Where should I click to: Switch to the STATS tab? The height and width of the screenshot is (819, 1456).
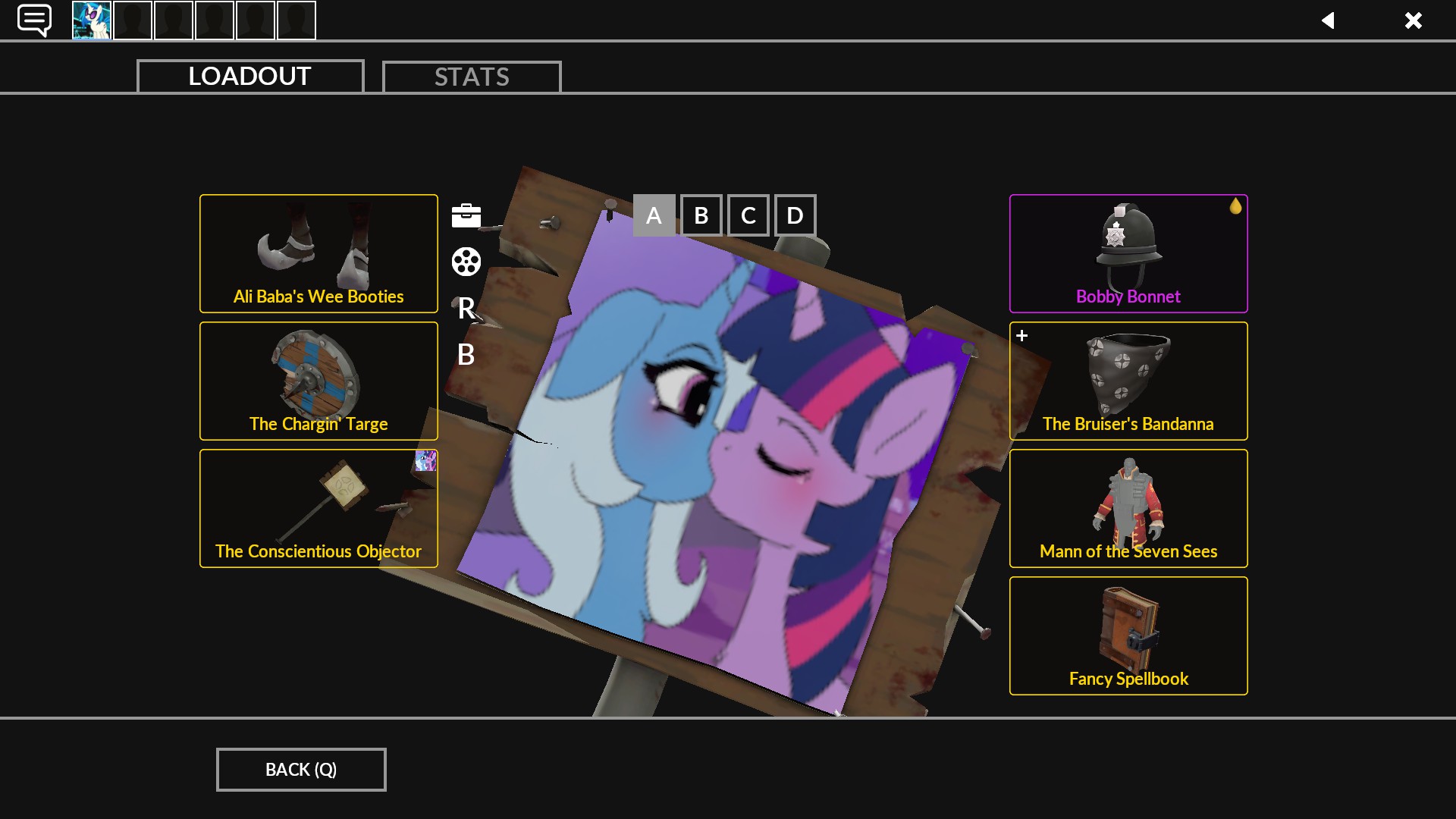tap(472, 77)
